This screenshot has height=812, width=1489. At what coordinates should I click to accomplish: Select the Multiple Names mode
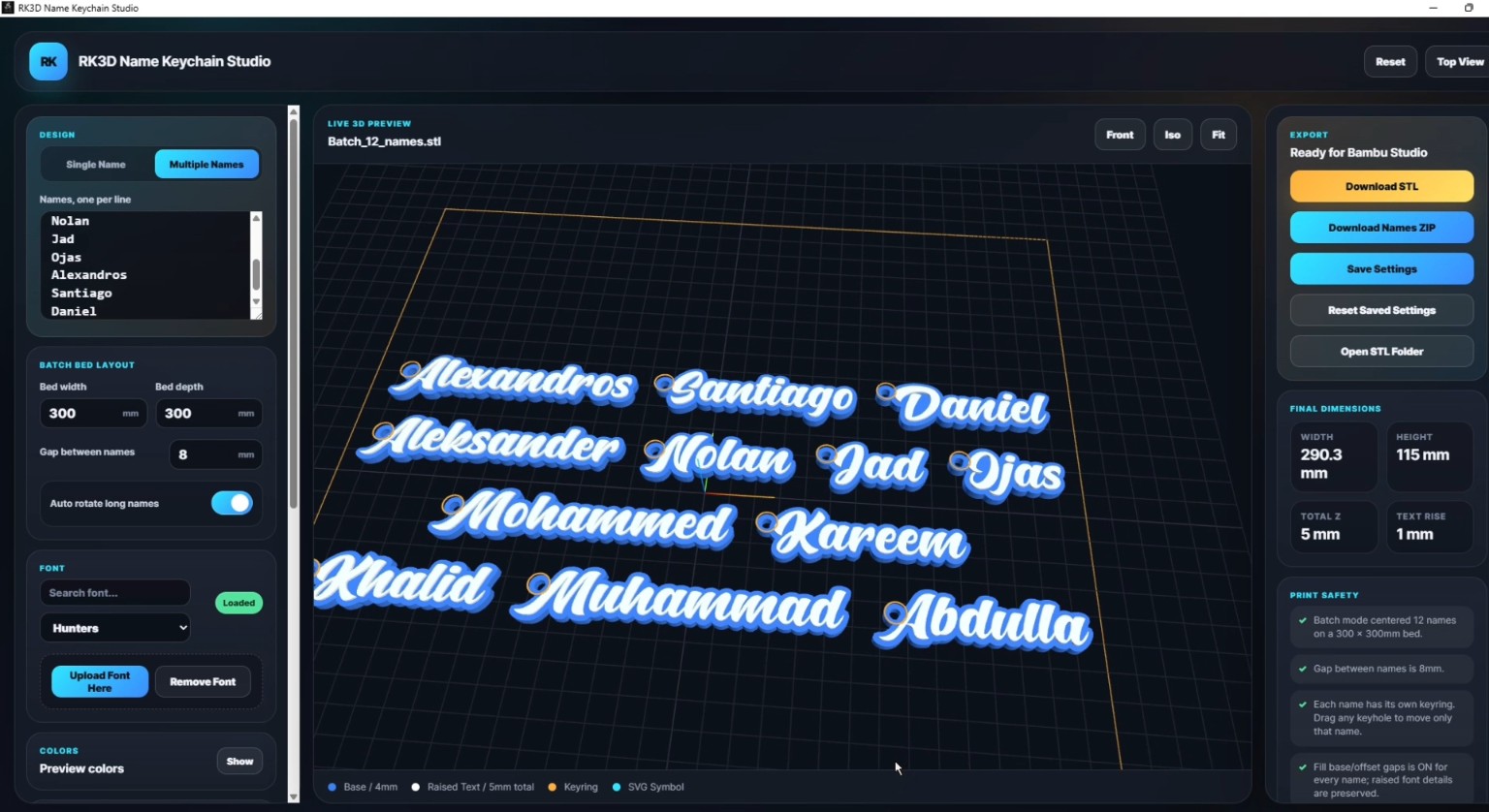(206, 165)
